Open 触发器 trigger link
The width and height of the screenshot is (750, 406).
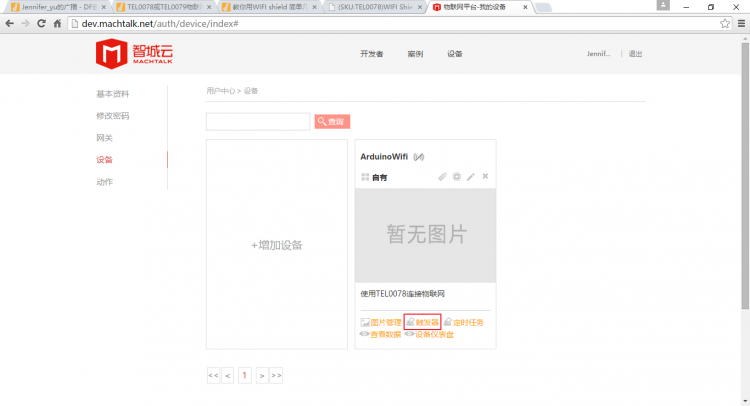[422, 322]
